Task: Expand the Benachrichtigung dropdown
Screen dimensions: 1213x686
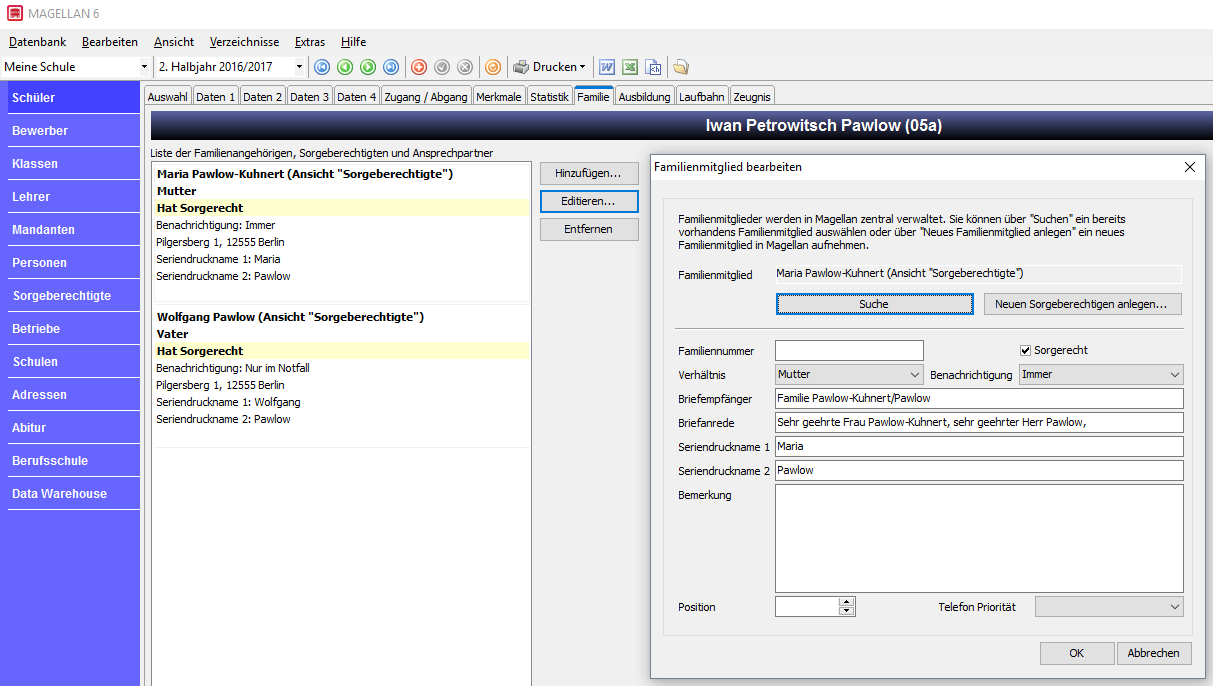Action: (1101, 374)
